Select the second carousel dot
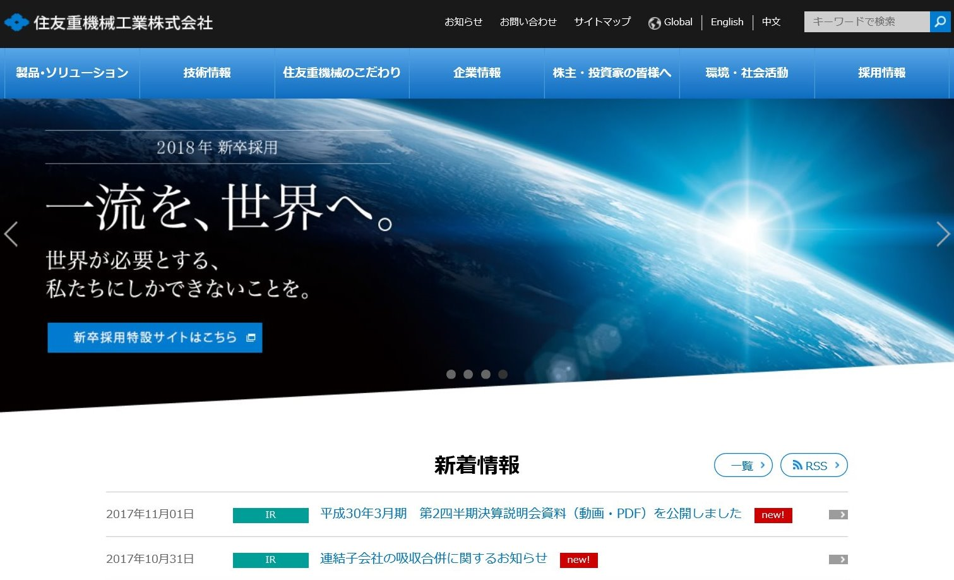The image size is (954, 580). click(x=468, y=374)
